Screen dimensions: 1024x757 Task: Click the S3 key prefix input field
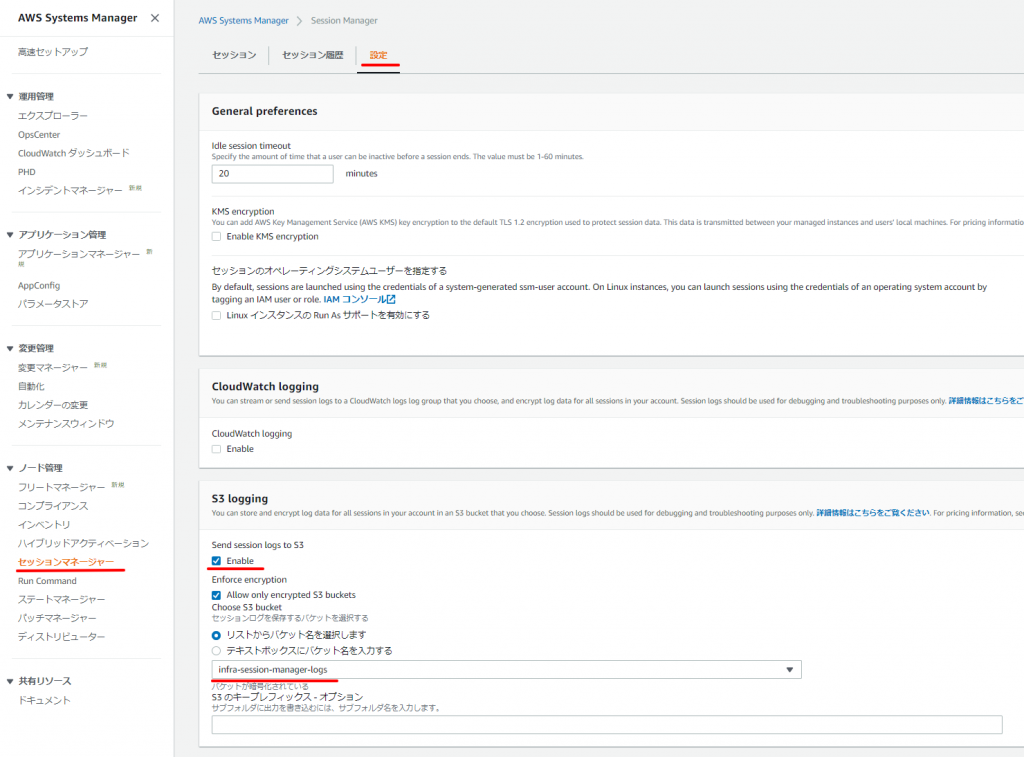pos(607,724)
